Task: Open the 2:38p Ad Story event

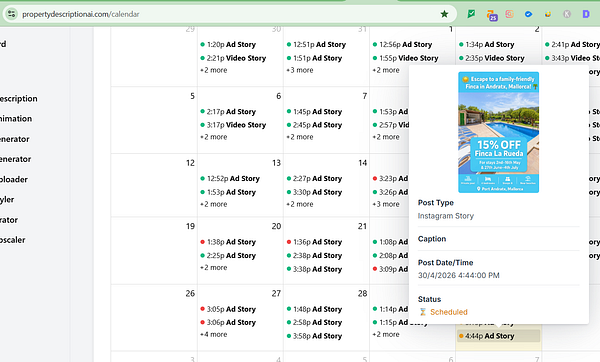Action: coord(314,256)
